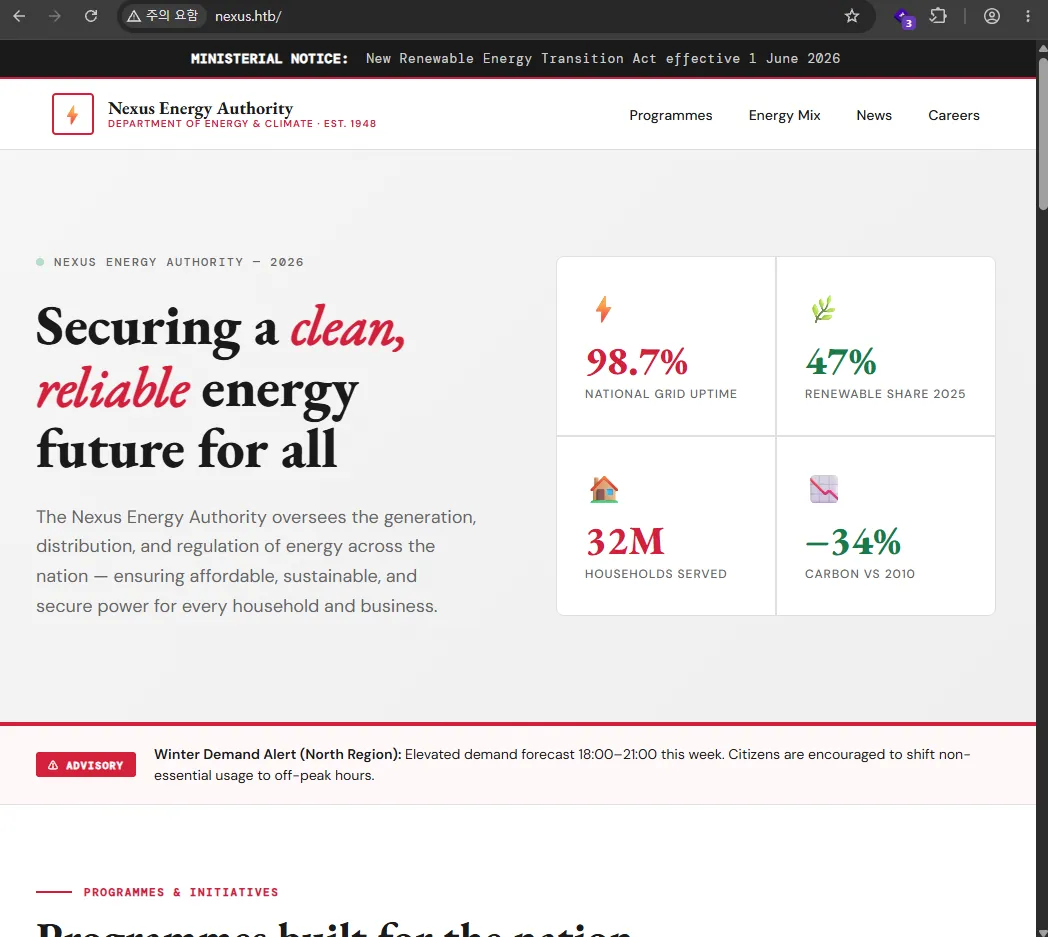Viewport: 1048px width, 937px height.
Task: Click the RENEWABLE SHARE 2025 label
Action: click(x=885, y=394)
